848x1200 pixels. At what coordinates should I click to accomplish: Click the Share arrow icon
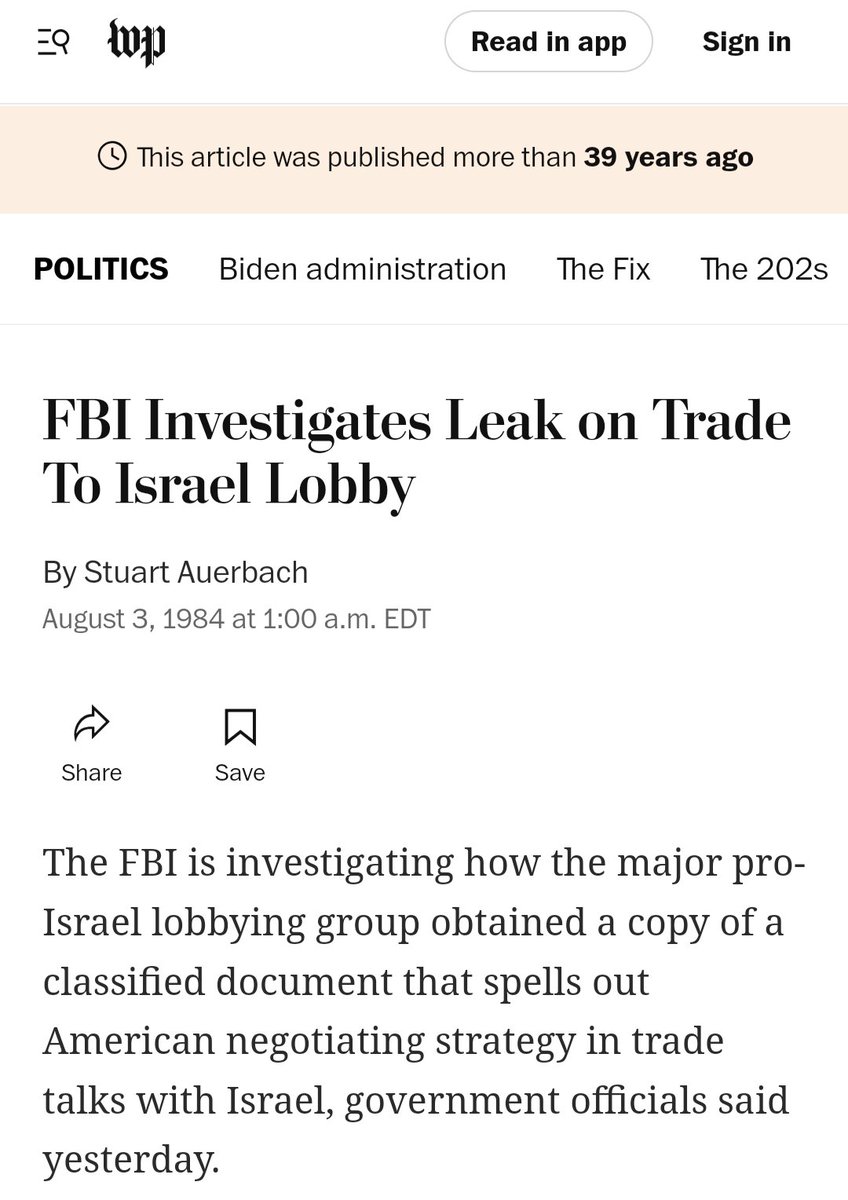tap(91, 726)
